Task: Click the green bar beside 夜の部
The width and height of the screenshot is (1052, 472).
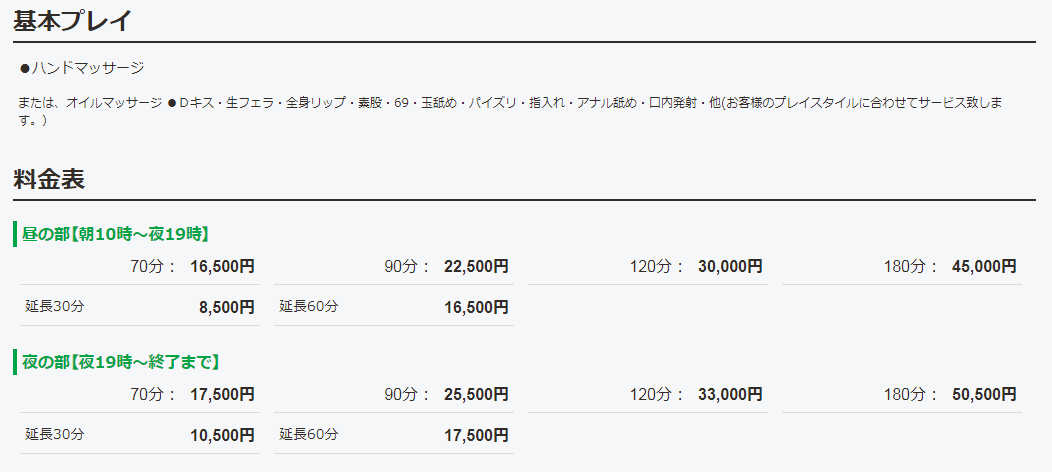Action: pos(15,361)
